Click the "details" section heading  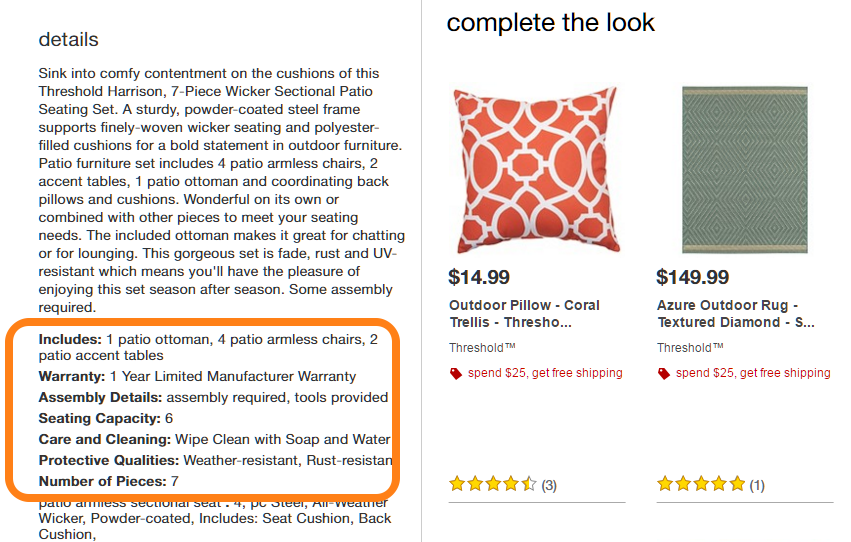coord(68,40)
